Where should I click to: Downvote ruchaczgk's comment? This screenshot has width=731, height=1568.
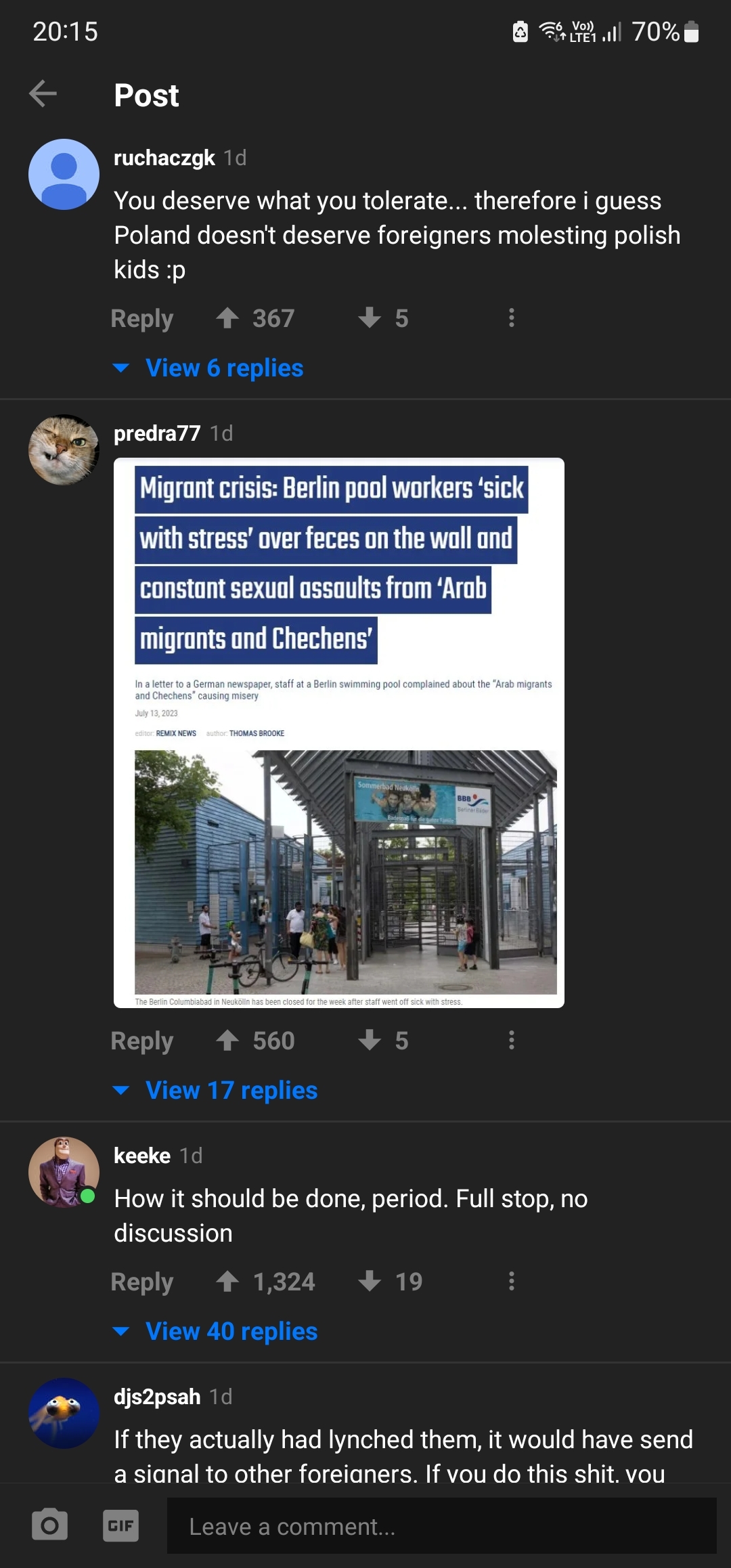370,318
